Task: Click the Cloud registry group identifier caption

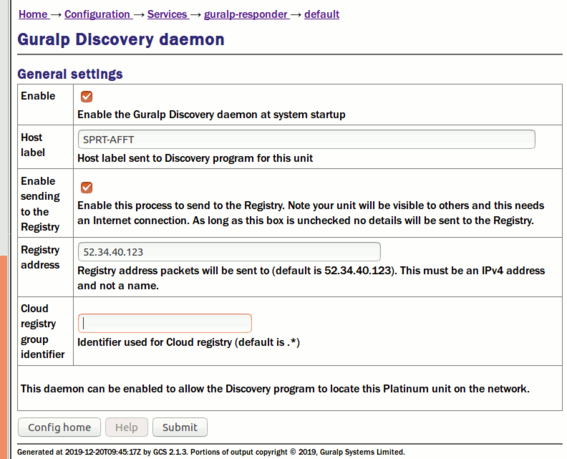Action: [x=42, y=331]
